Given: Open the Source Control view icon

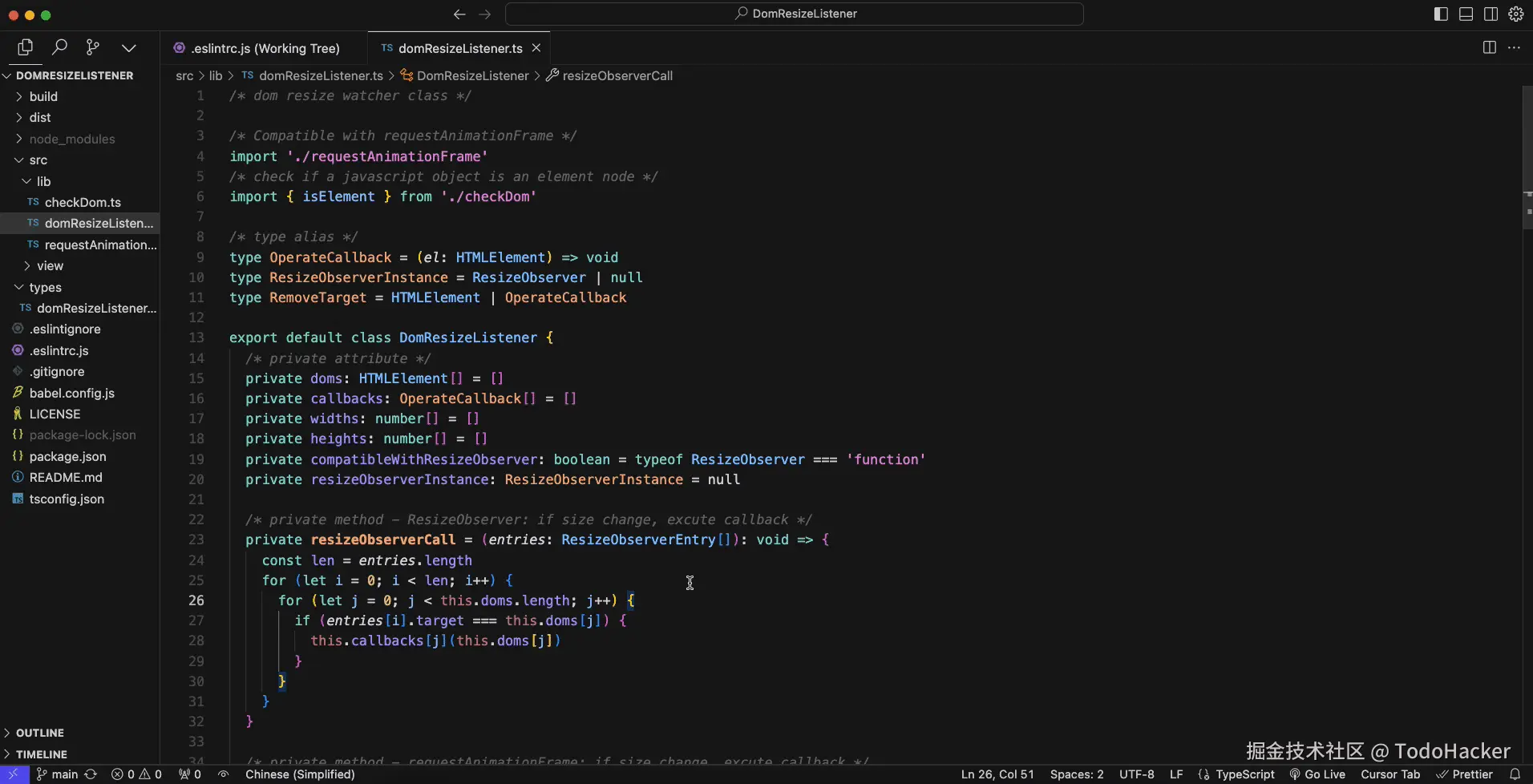Looking at the screenshot, I should click(93, 48).
